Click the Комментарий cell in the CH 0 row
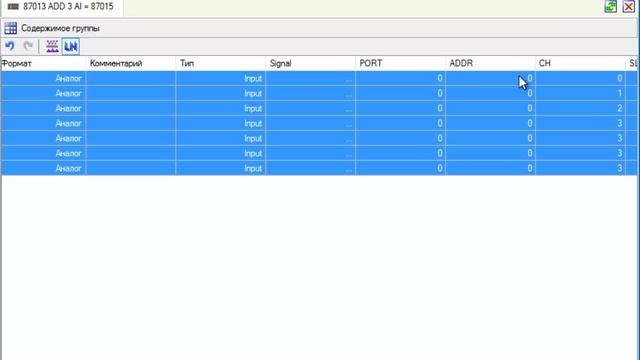This screenshot has width=640, height=360. [131, 78]
